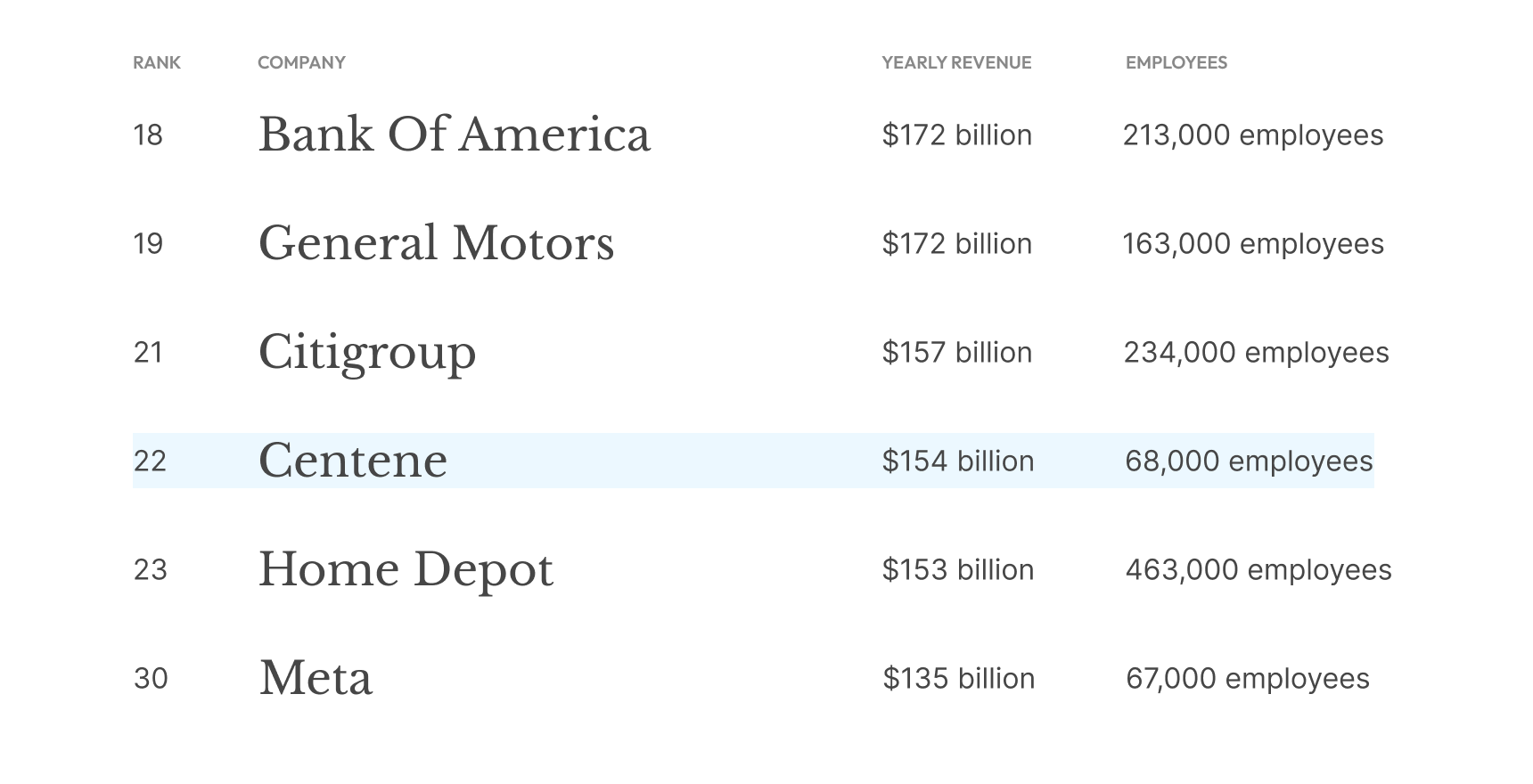Click rank number 30 in the table
Screen dimensions: 1533x784
coord(151,679)
